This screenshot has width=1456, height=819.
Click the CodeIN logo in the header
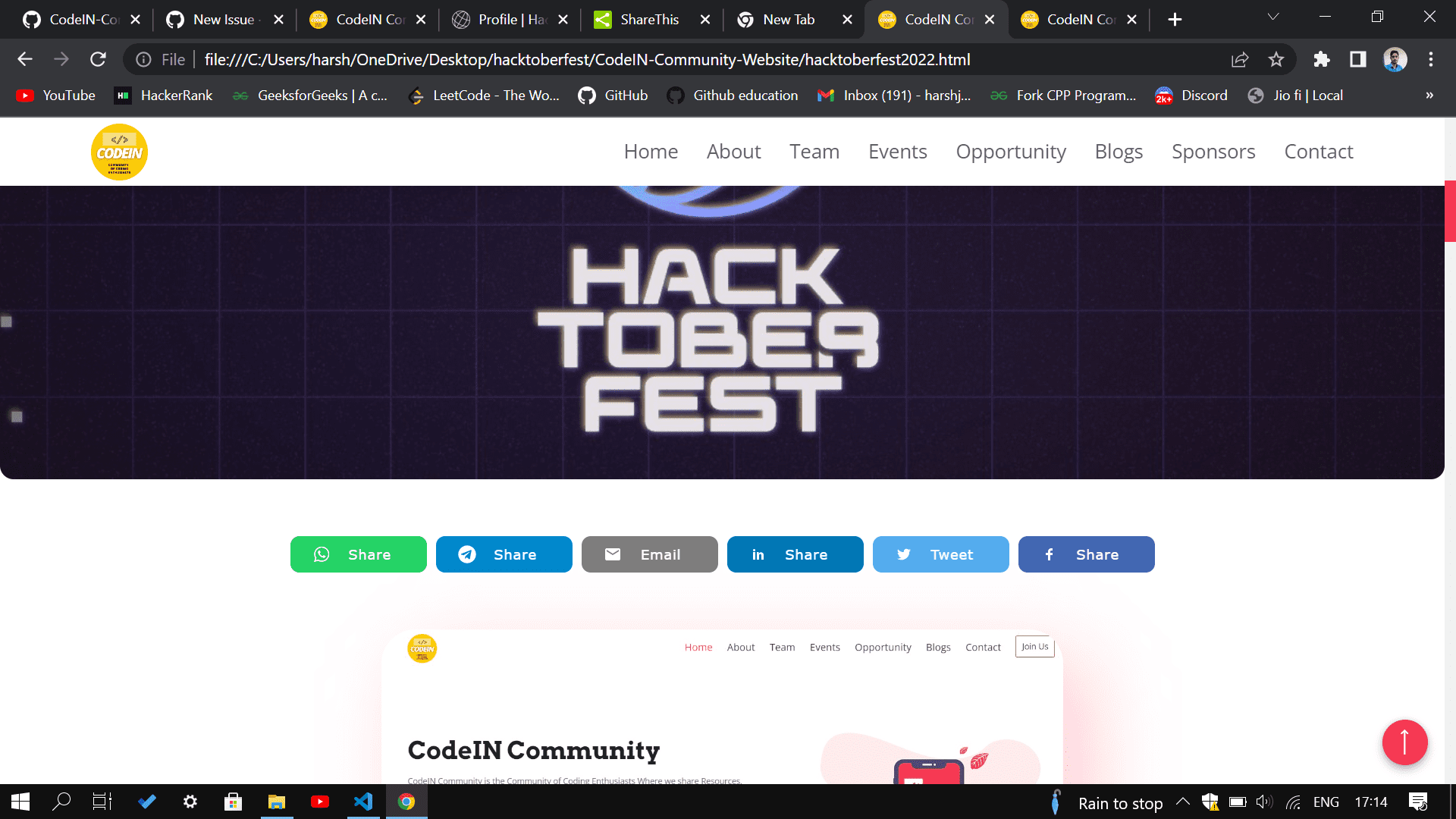(x=119, y=152)
